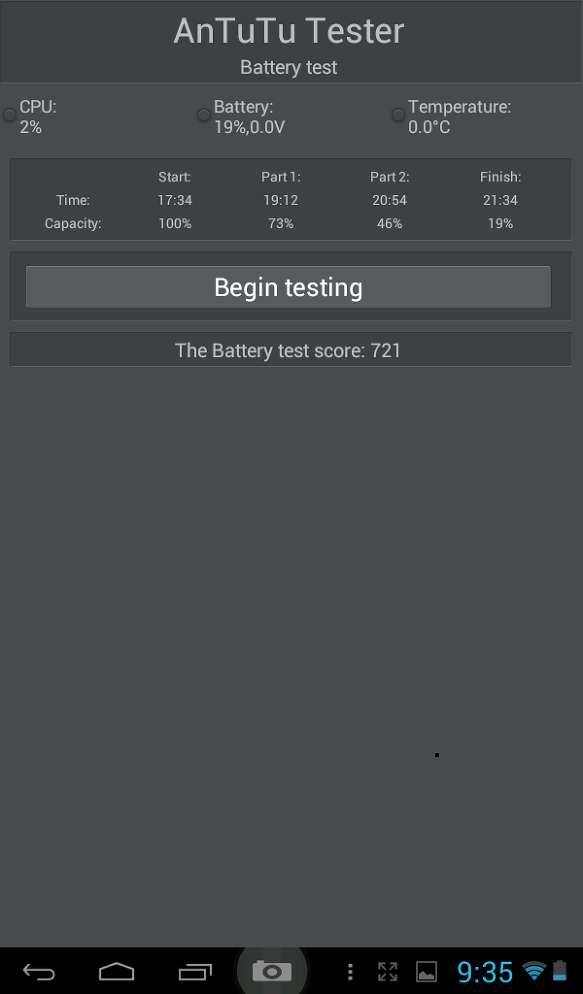Toggle the Battery indicator dot
583x994 pixels.
click(x=203, y=115)
